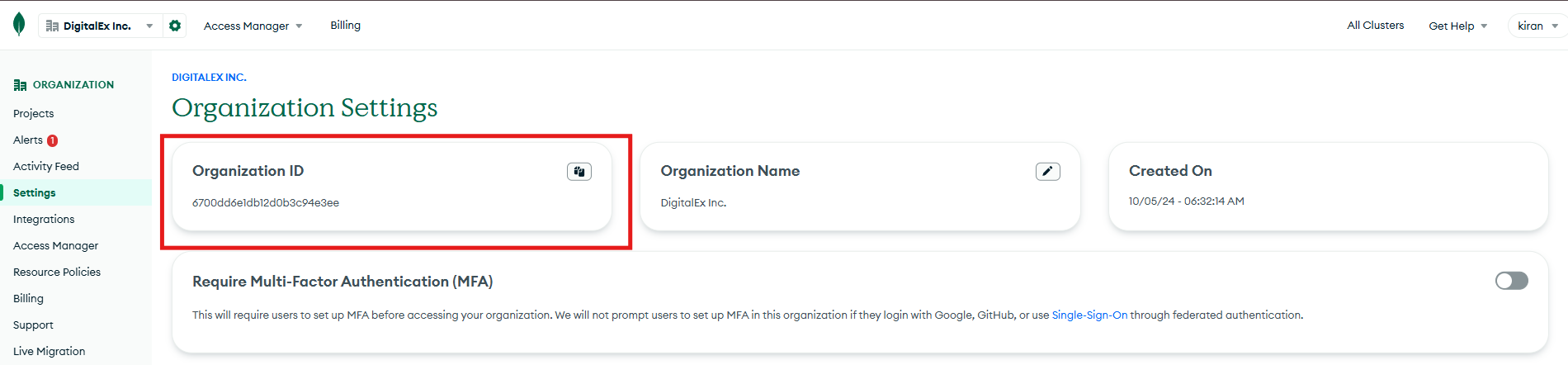The image size is (1568, 365).
Task: Click the All Clusters link
Action: click(x=1375, y=26)
